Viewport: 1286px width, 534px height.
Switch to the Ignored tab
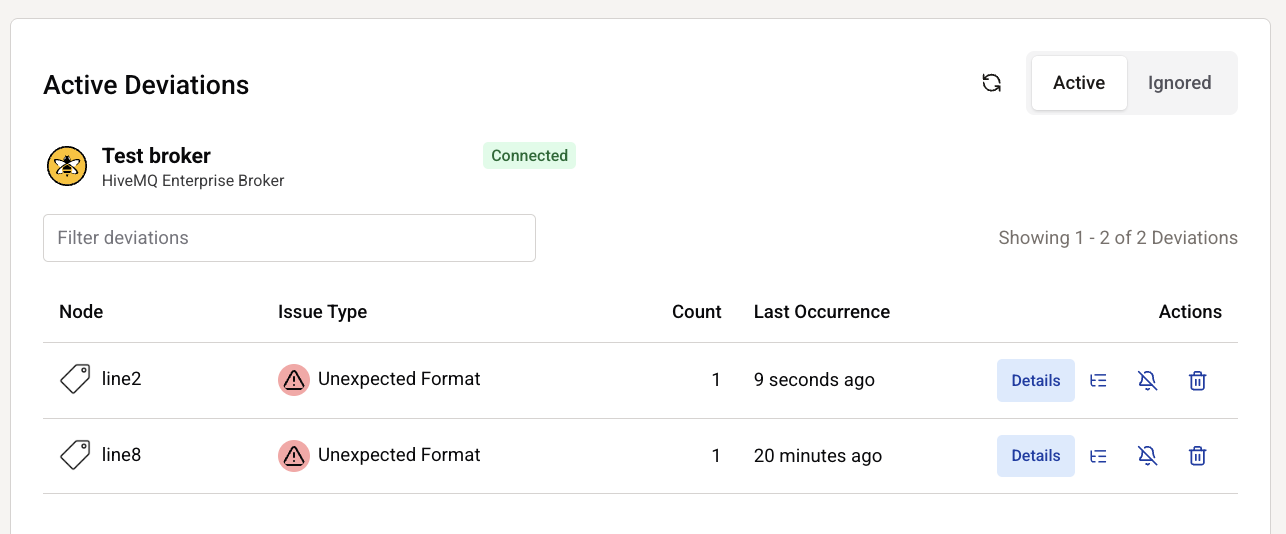point(1179,83)
